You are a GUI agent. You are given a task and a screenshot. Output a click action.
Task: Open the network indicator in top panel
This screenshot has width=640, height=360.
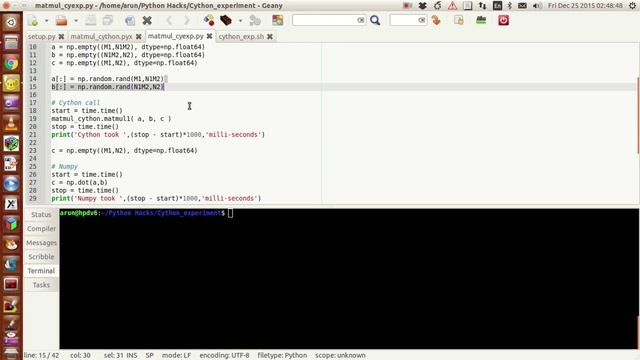click(482, 6)
